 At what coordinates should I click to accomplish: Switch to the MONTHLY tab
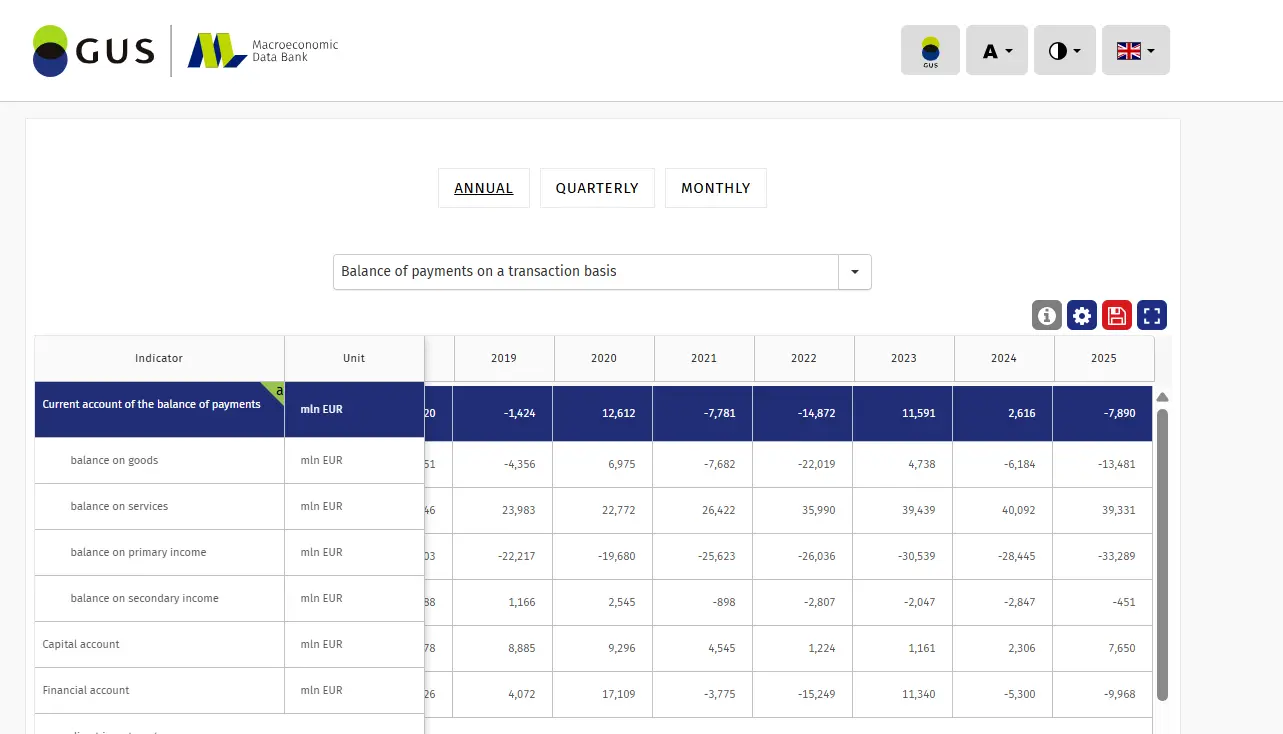click(716, 188)
